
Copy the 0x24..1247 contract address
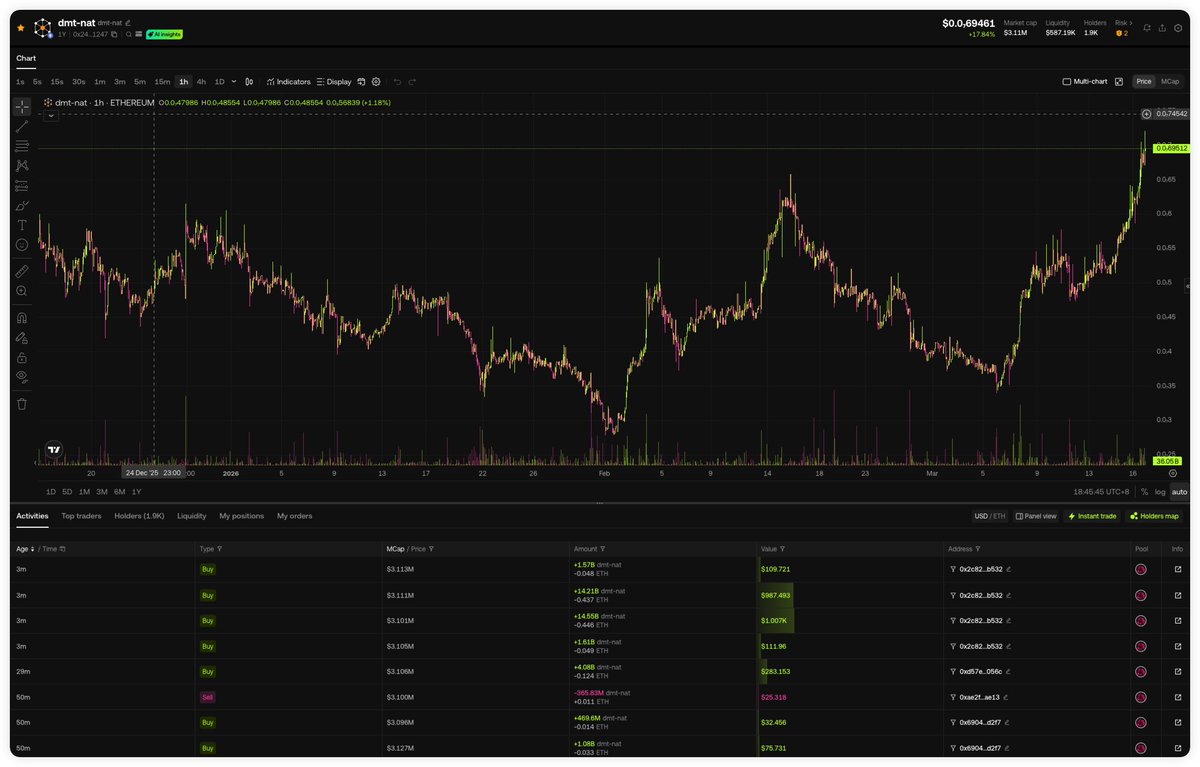[x=114, y=34]
